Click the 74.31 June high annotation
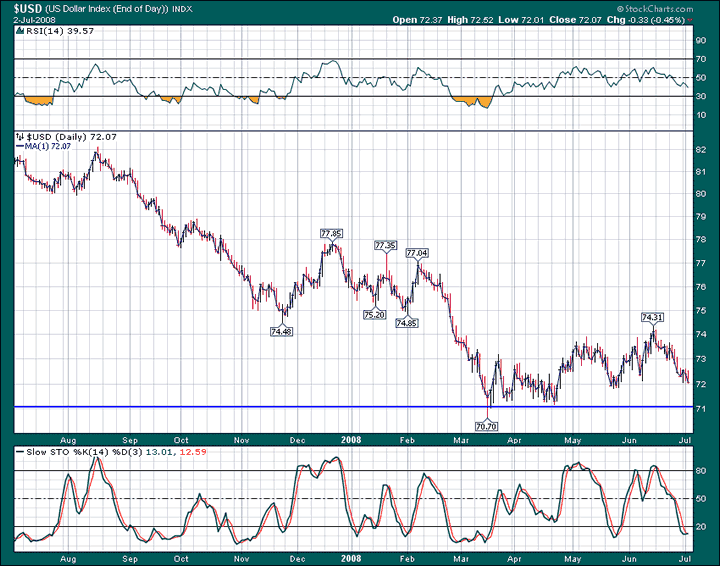Image resolution: width=720 pixels, height=566 pixels. [653, 317]
